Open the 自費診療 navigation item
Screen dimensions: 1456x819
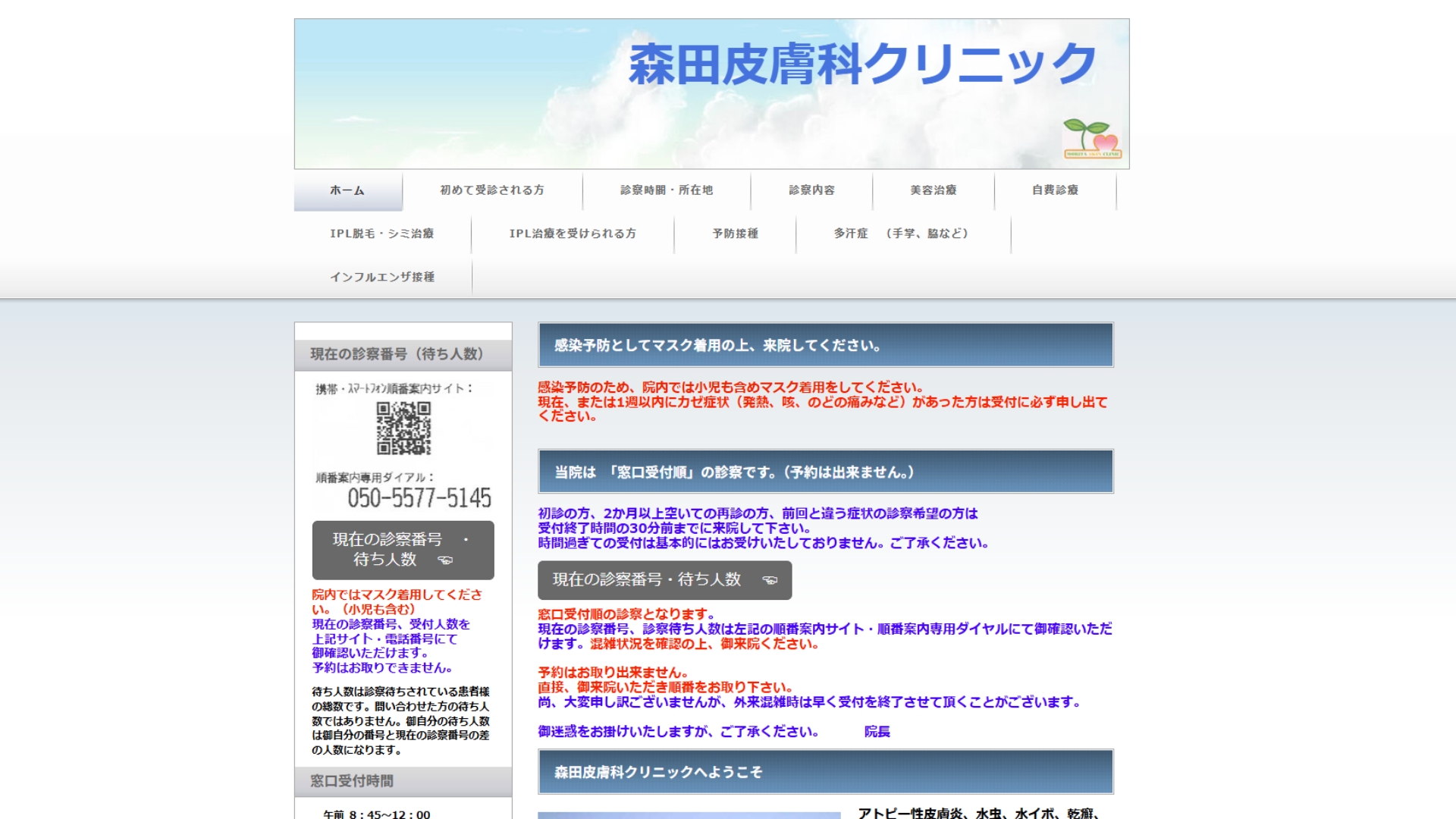click(1055, 190)
